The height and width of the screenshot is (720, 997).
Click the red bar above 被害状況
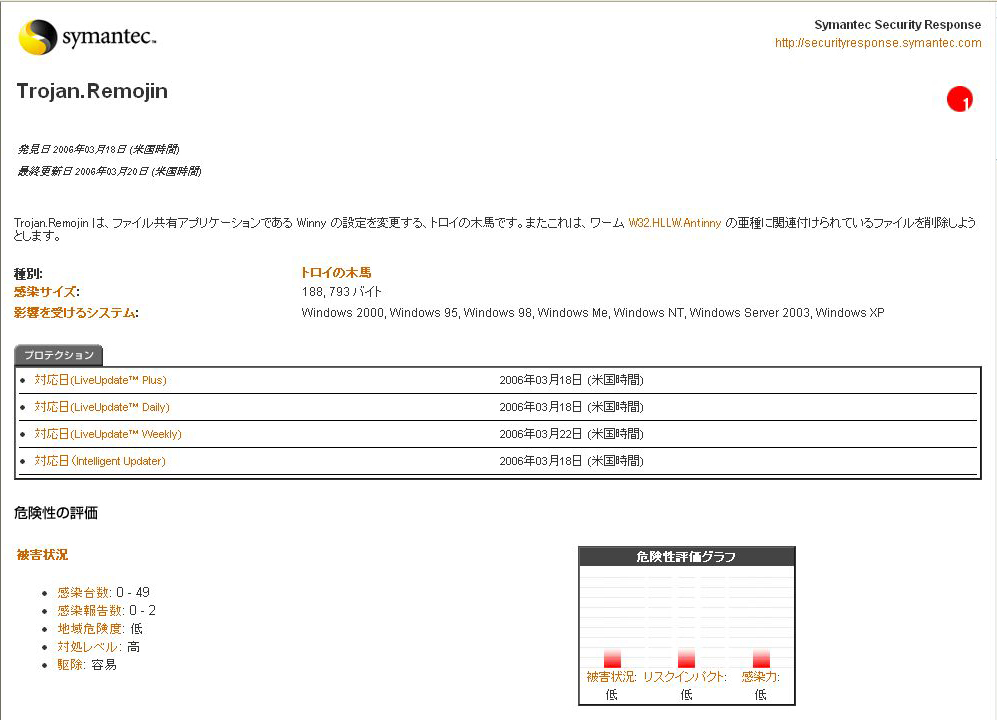(x=612, y=658)
